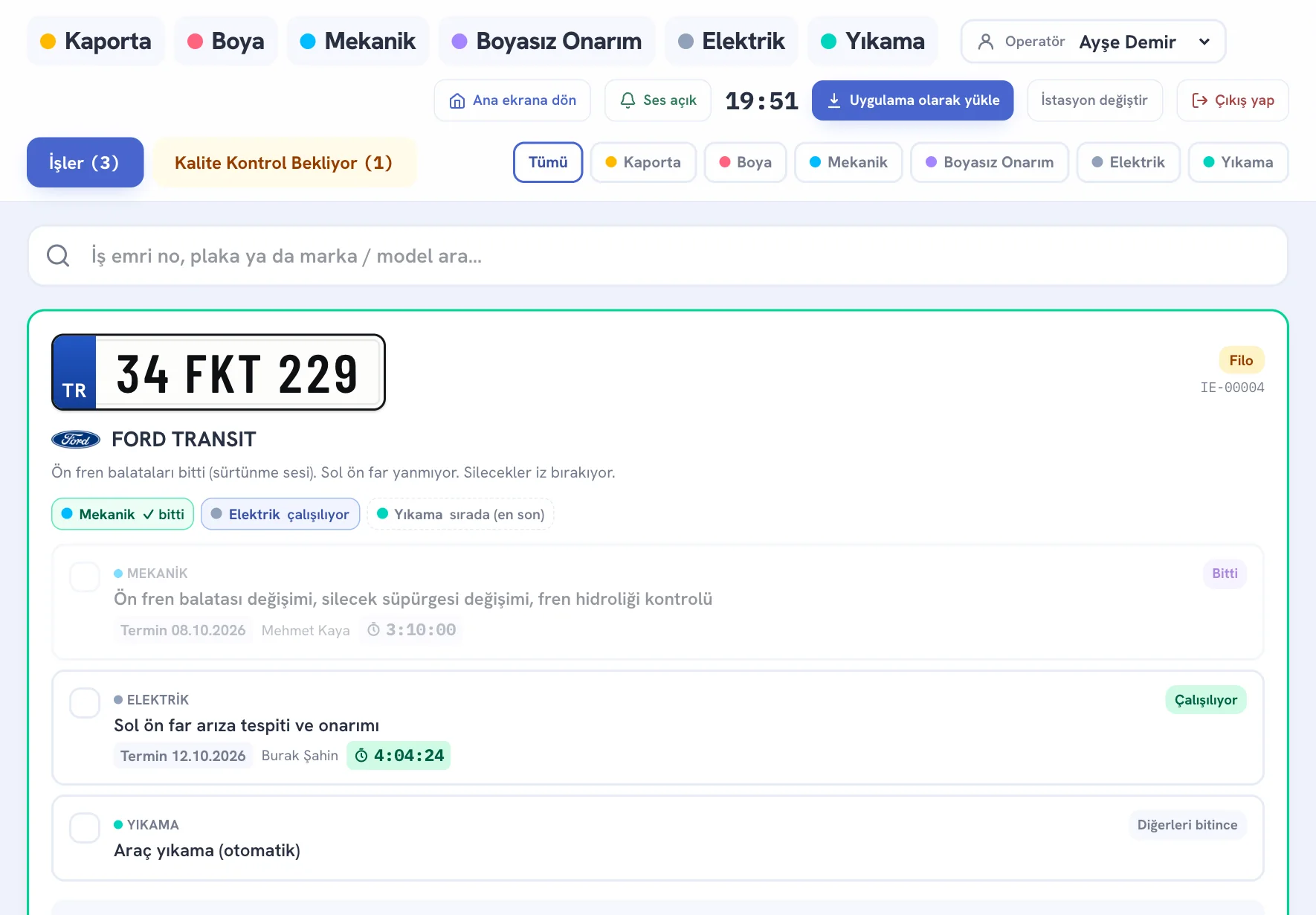
Task: Open the Operatör Ayşe Demir dropdown
Action: pyautogui.click(x=1093, y=42)
